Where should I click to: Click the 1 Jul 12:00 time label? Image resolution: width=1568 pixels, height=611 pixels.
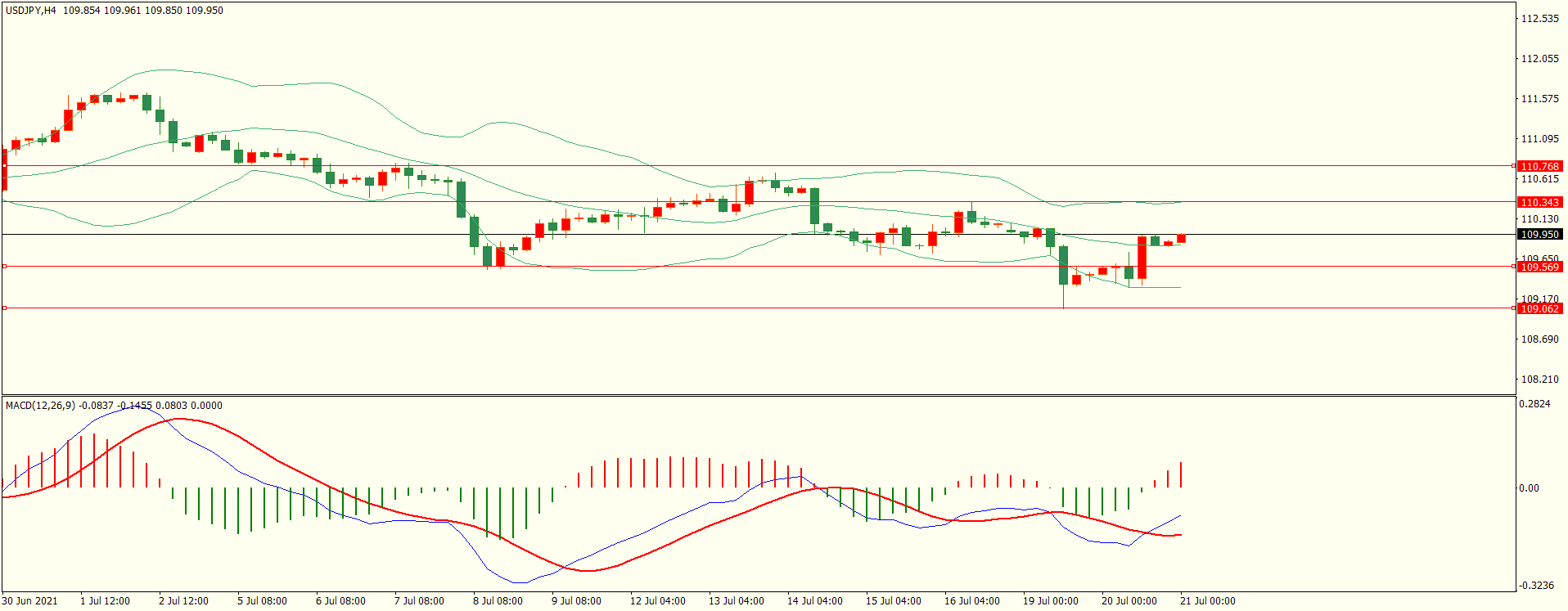[105, 601]
